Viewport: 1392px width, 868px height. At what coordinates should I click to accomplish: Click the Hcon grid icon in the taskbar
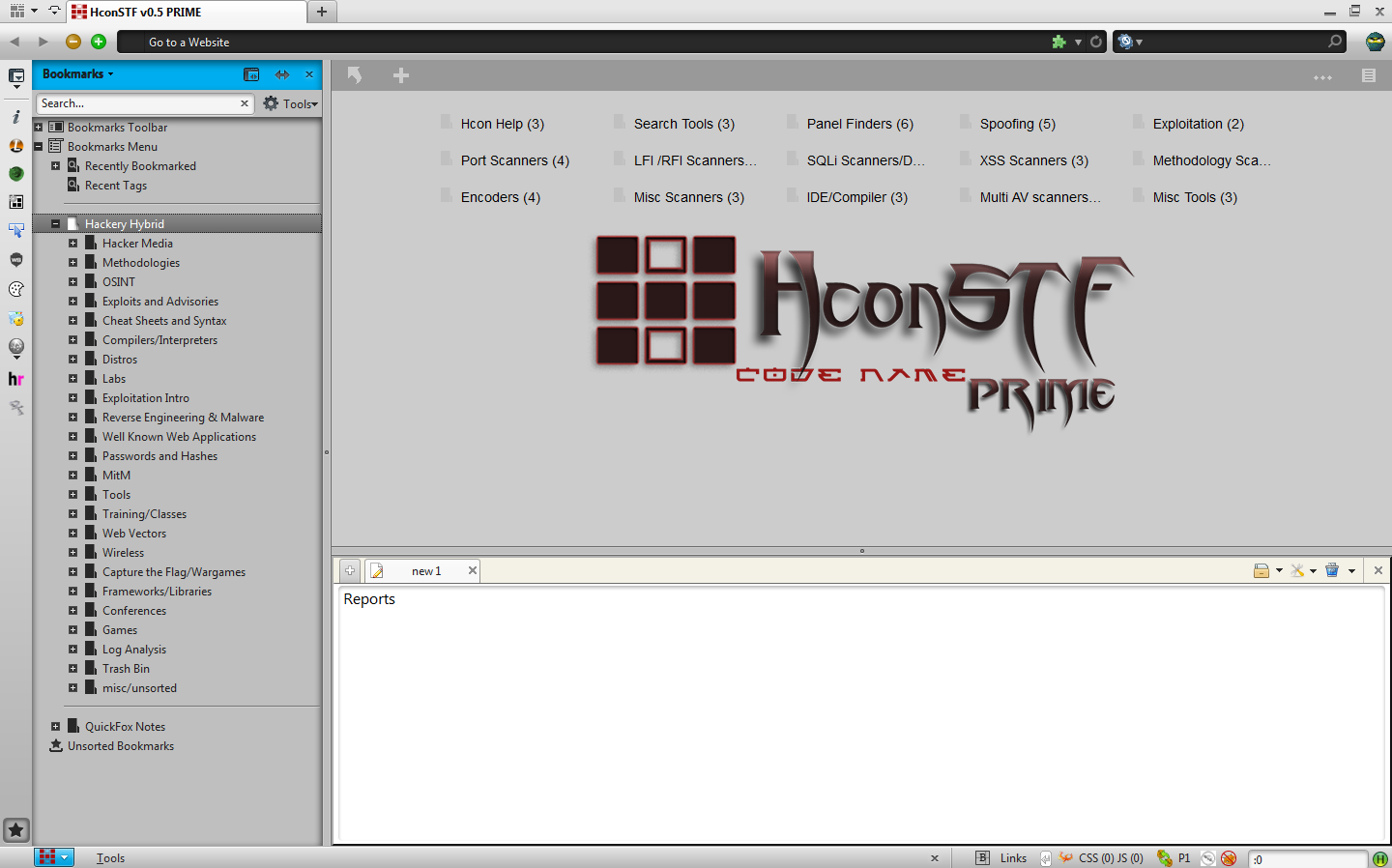pos(46,858)
